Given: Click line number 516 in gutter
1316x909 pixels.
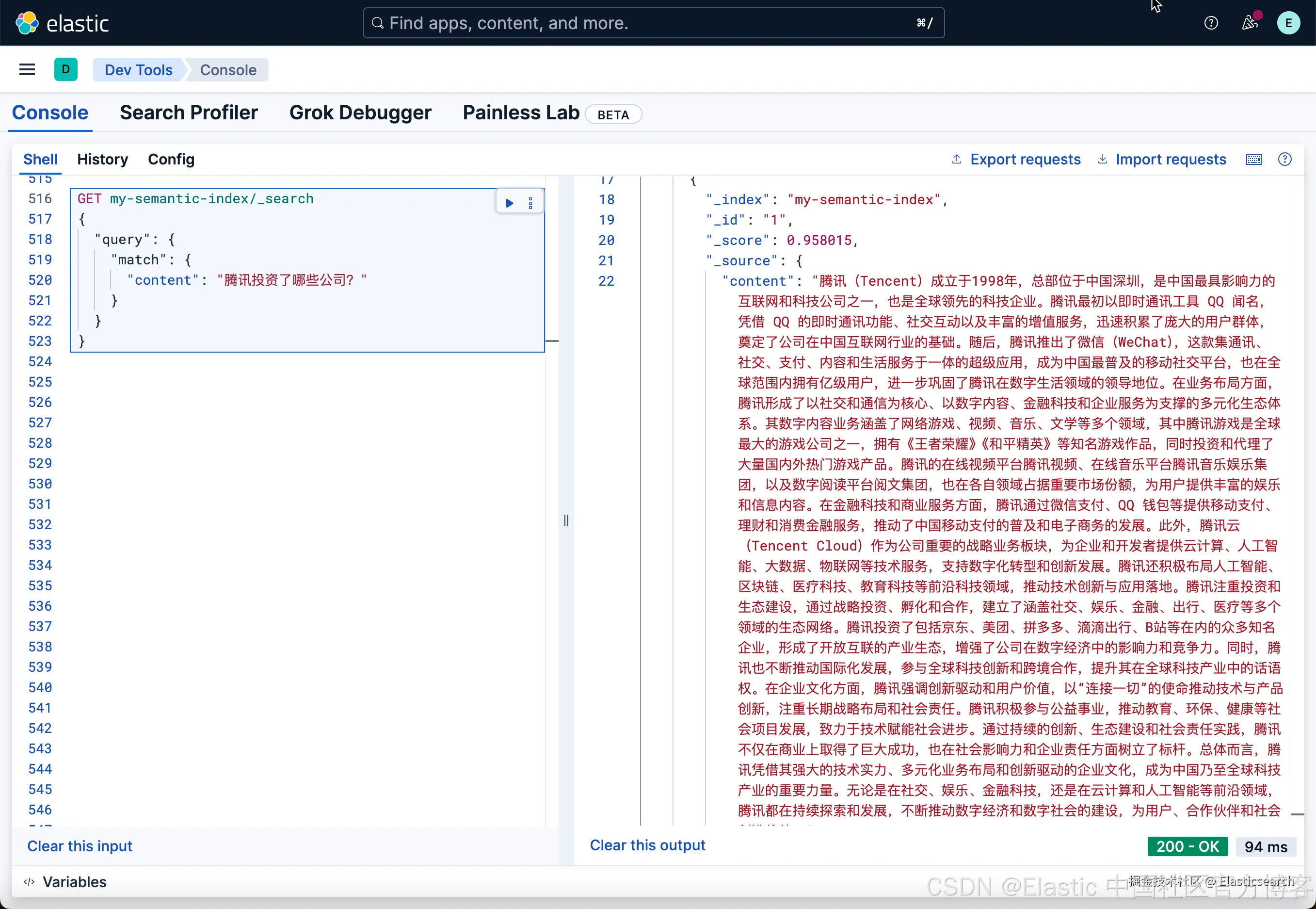Looking at the screenshot, I should click(x=40, y=199).
